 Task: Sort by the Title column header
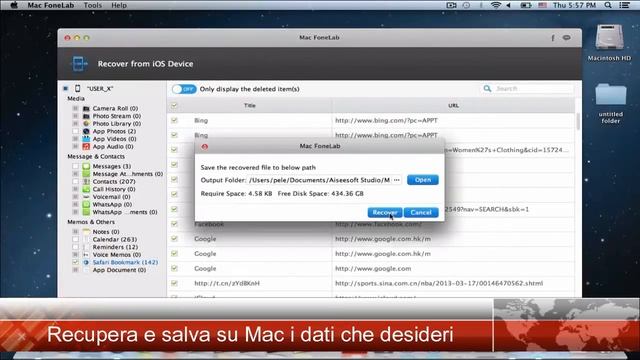(250, 105)
